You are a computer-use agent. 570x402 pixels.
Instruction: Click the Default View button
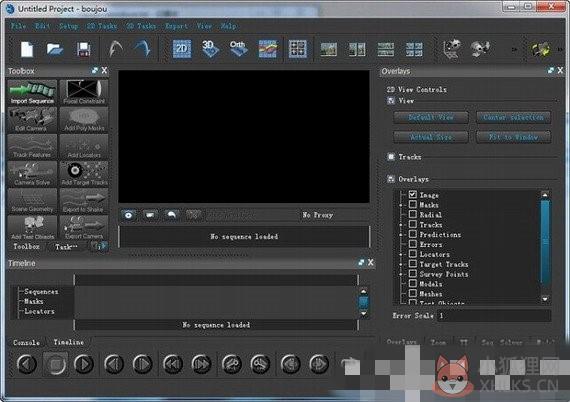click(431, 117)
